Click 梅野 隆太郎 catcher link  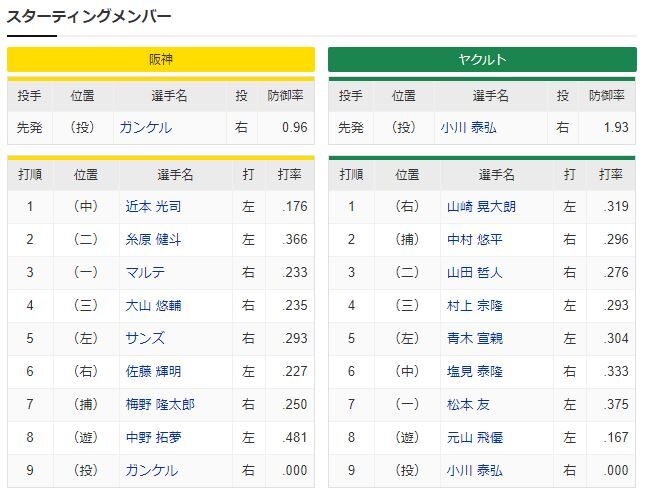160,404
